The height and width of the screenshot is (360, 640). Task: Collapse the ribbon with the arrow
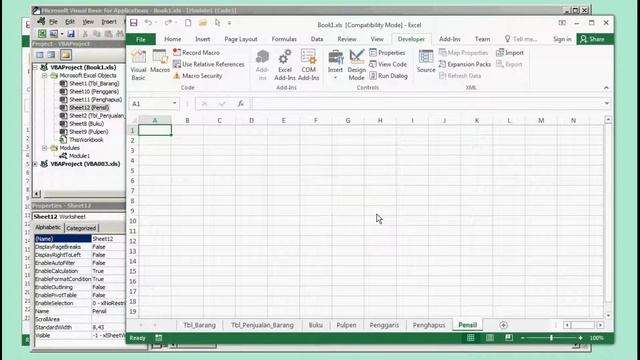[x=606, y=88]
